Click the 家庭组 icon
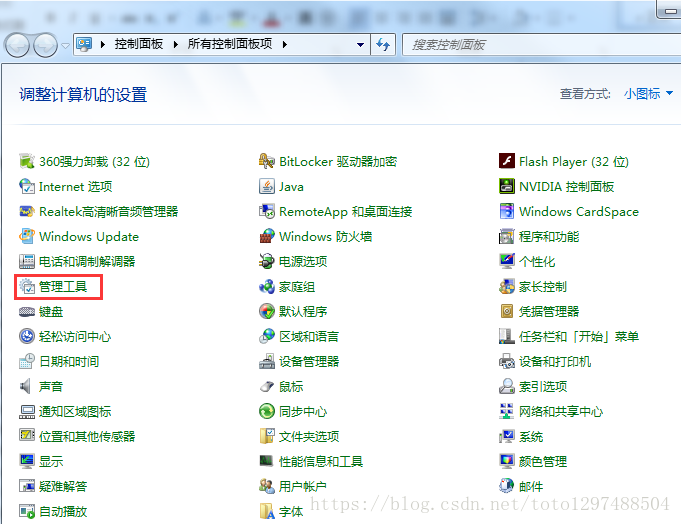Viewport: 681px width, 524px height. point(267,287)
